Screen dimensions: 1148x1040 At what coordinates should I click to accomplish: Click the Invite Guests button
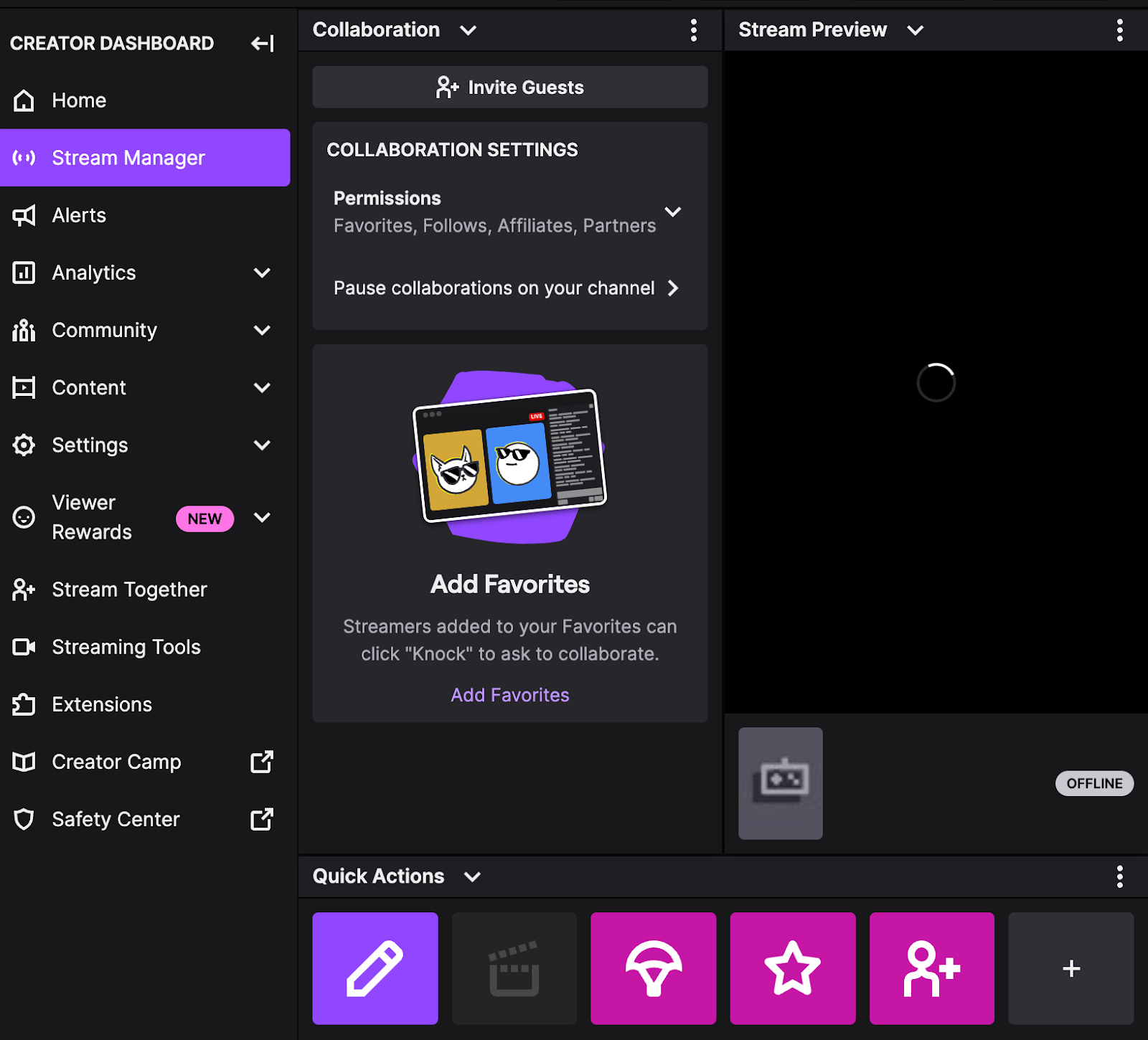510,87
